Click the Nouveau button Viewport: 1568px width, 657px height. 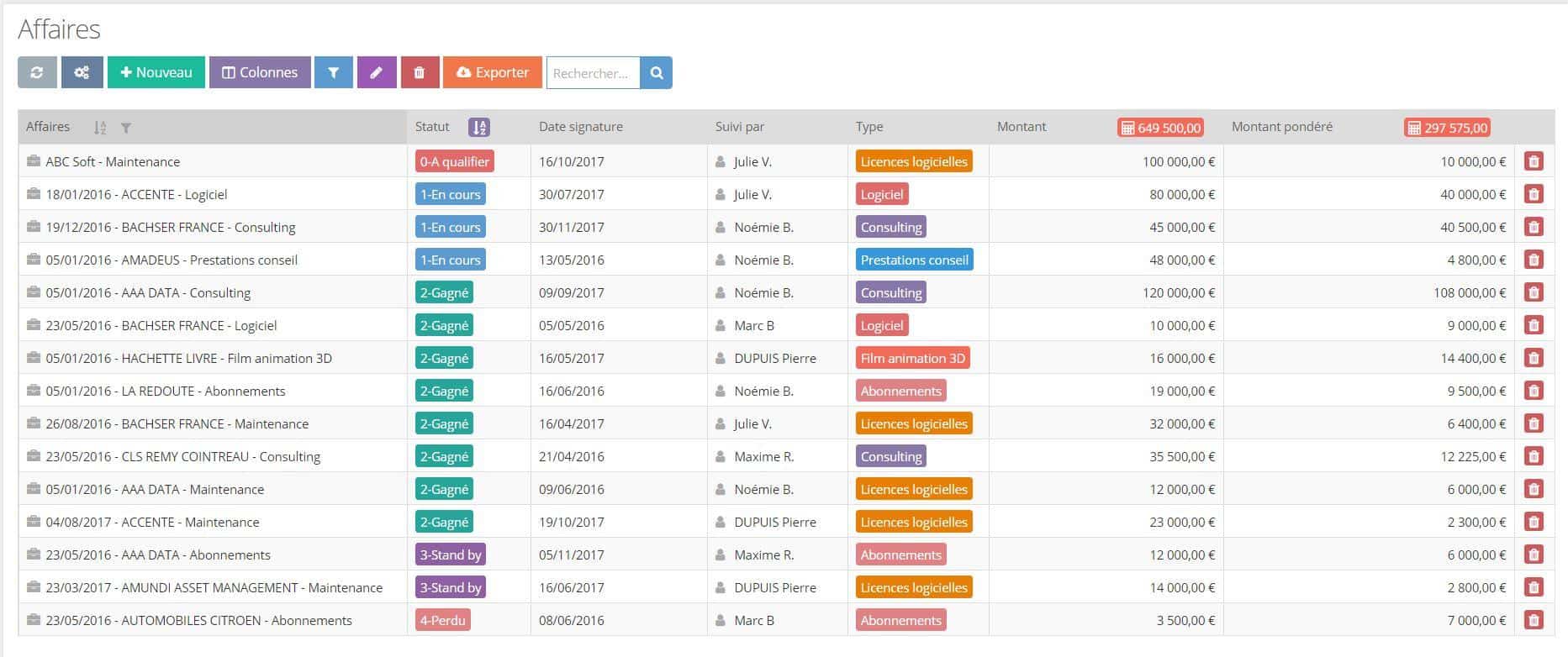tap(156, 73)
